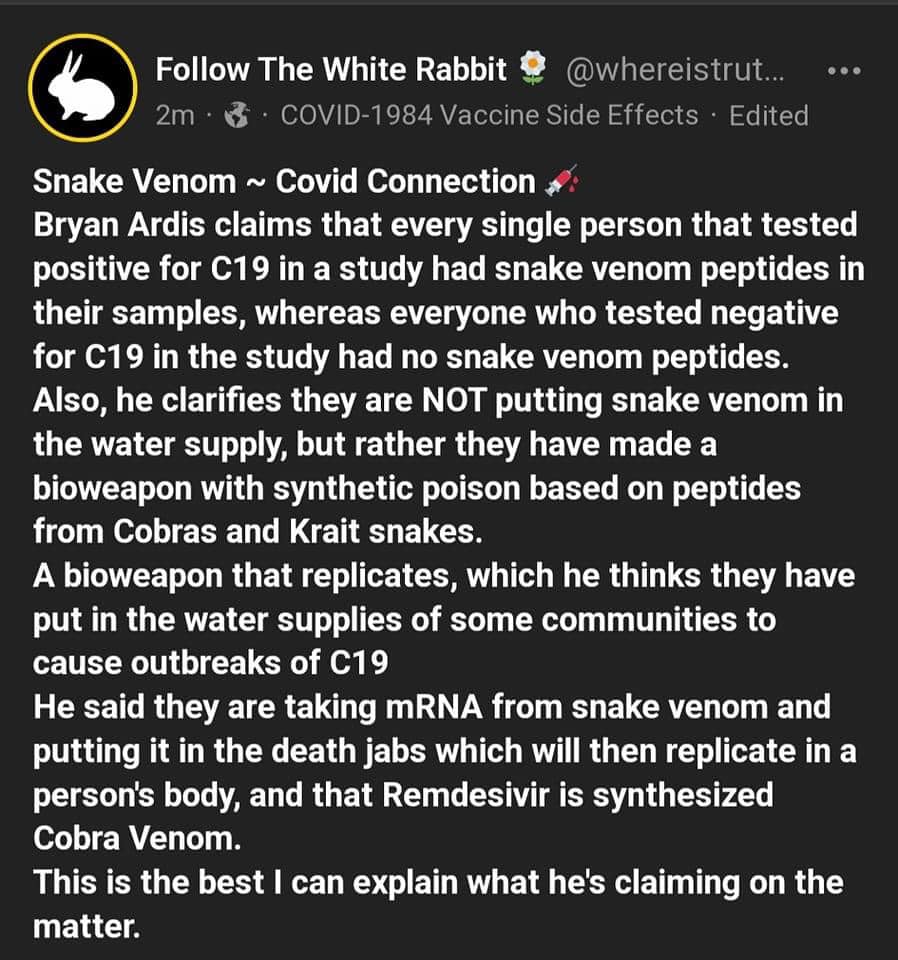Click the line starting with Bryan Ardis claims
The height and width of the screenshot is (960, 898).
(445, 225)
